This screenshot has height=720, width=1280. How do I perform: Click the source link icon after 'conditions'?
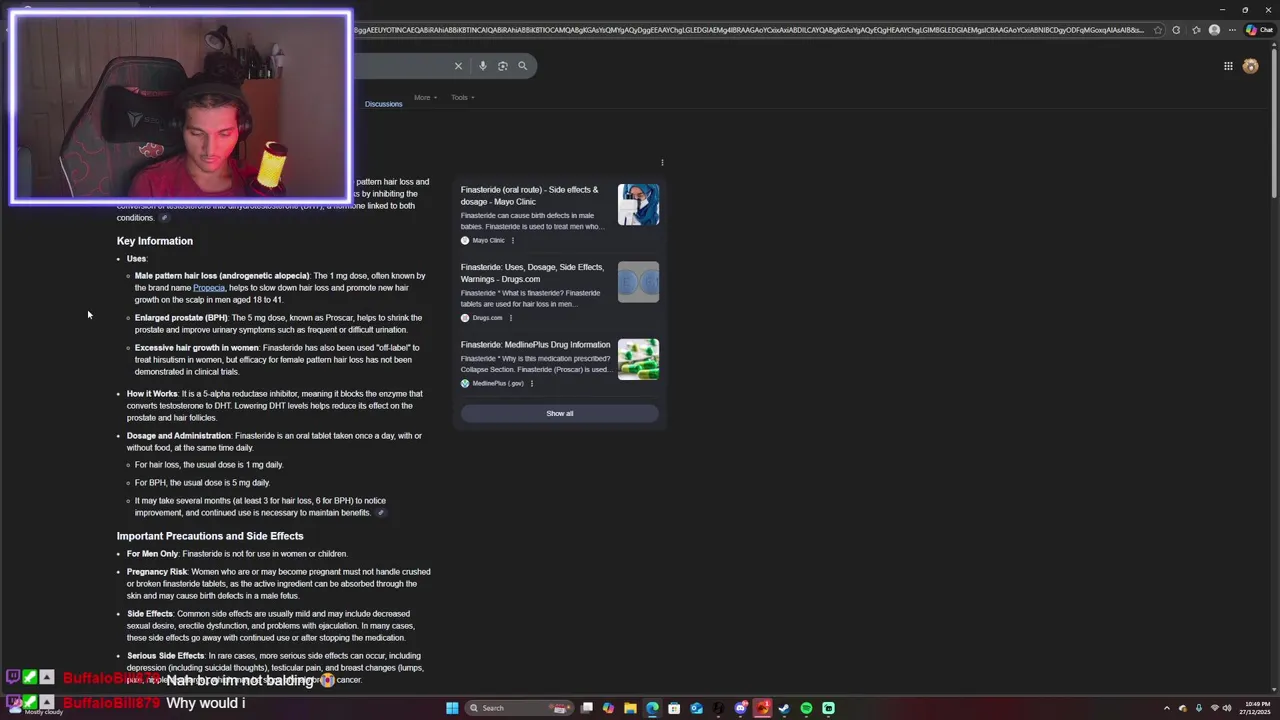[165, 218]
